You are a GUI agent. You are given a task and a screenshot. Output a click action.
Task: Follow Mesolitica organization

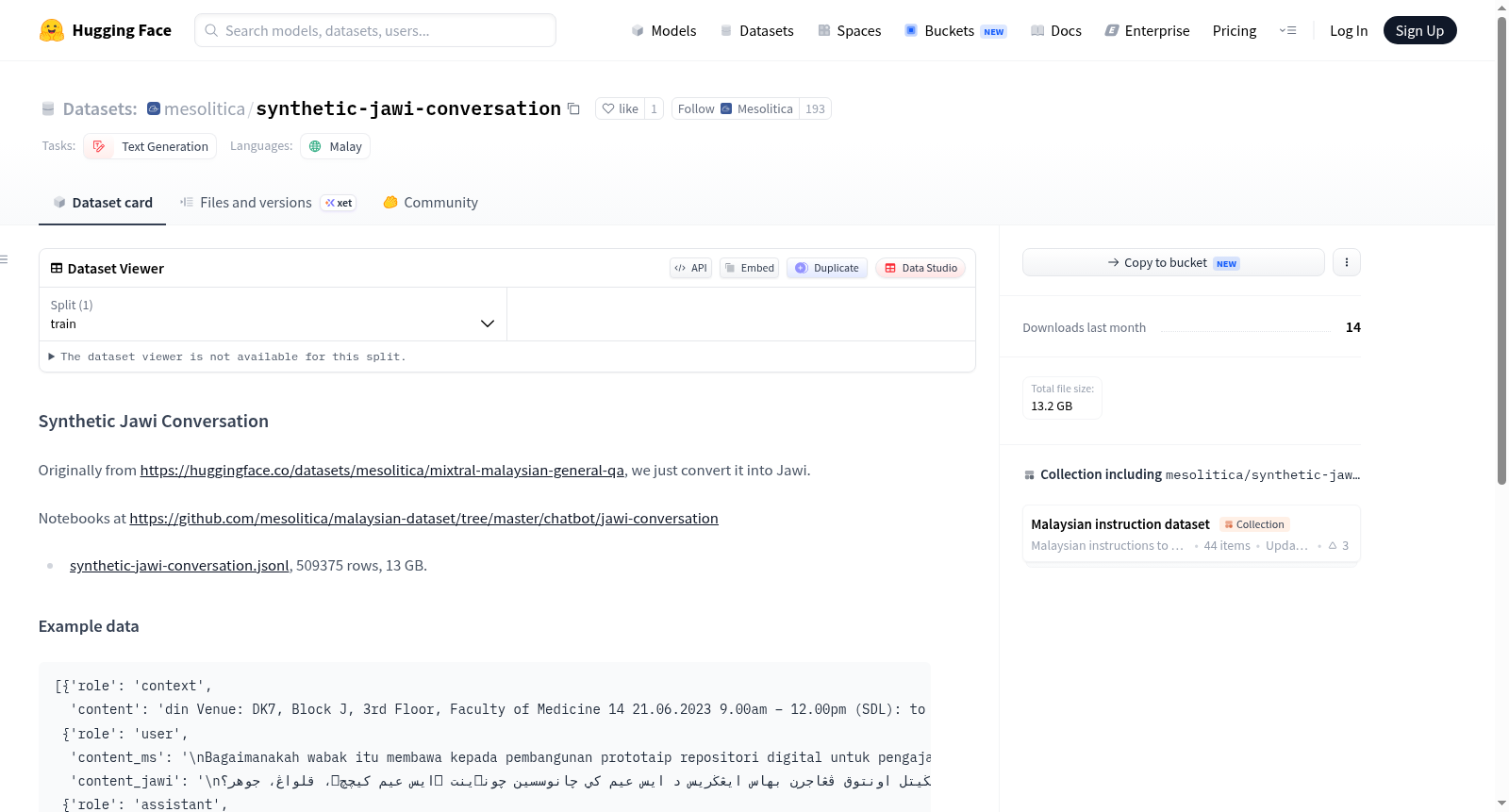pyautogui.click(x=736, y=108)
